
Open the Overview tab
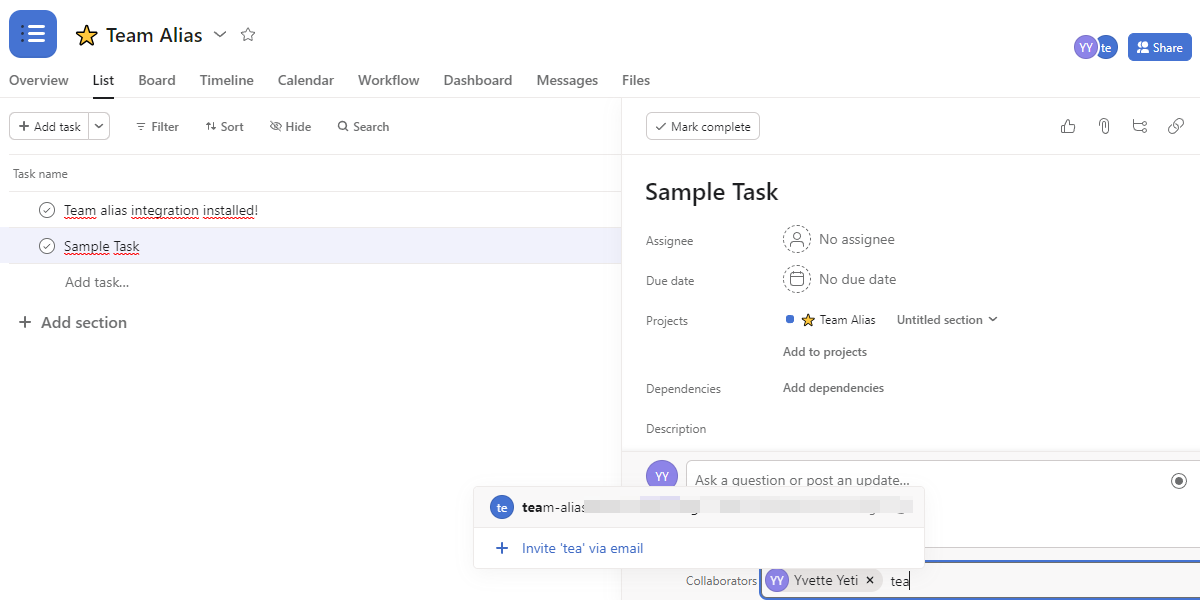pyautogui.click(x=39, y=80)
